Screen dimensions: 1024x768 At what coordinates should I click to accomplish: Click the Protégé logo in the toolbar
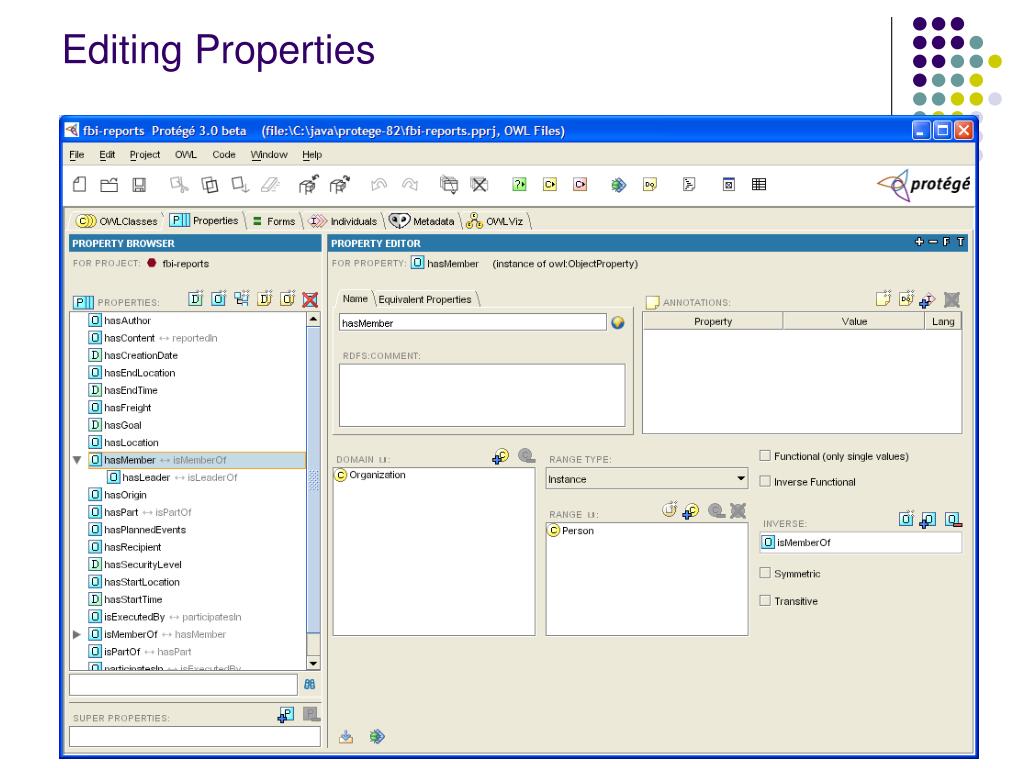point(923,185)
